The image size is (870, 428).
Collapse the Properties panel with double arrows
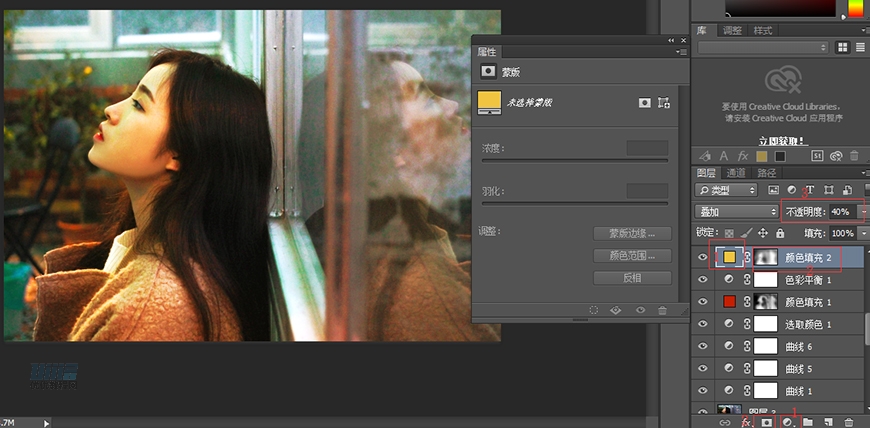(671, 40)
